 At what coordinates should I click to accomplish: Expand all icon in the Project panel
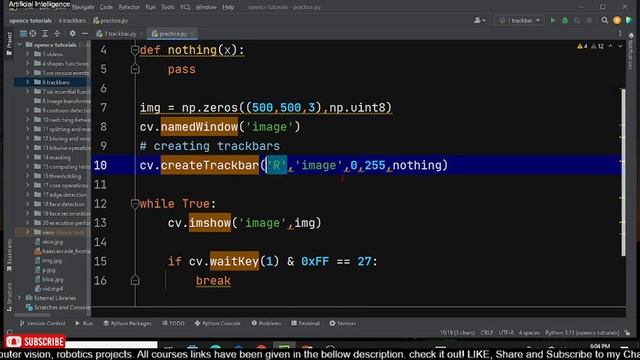point(45,33)
